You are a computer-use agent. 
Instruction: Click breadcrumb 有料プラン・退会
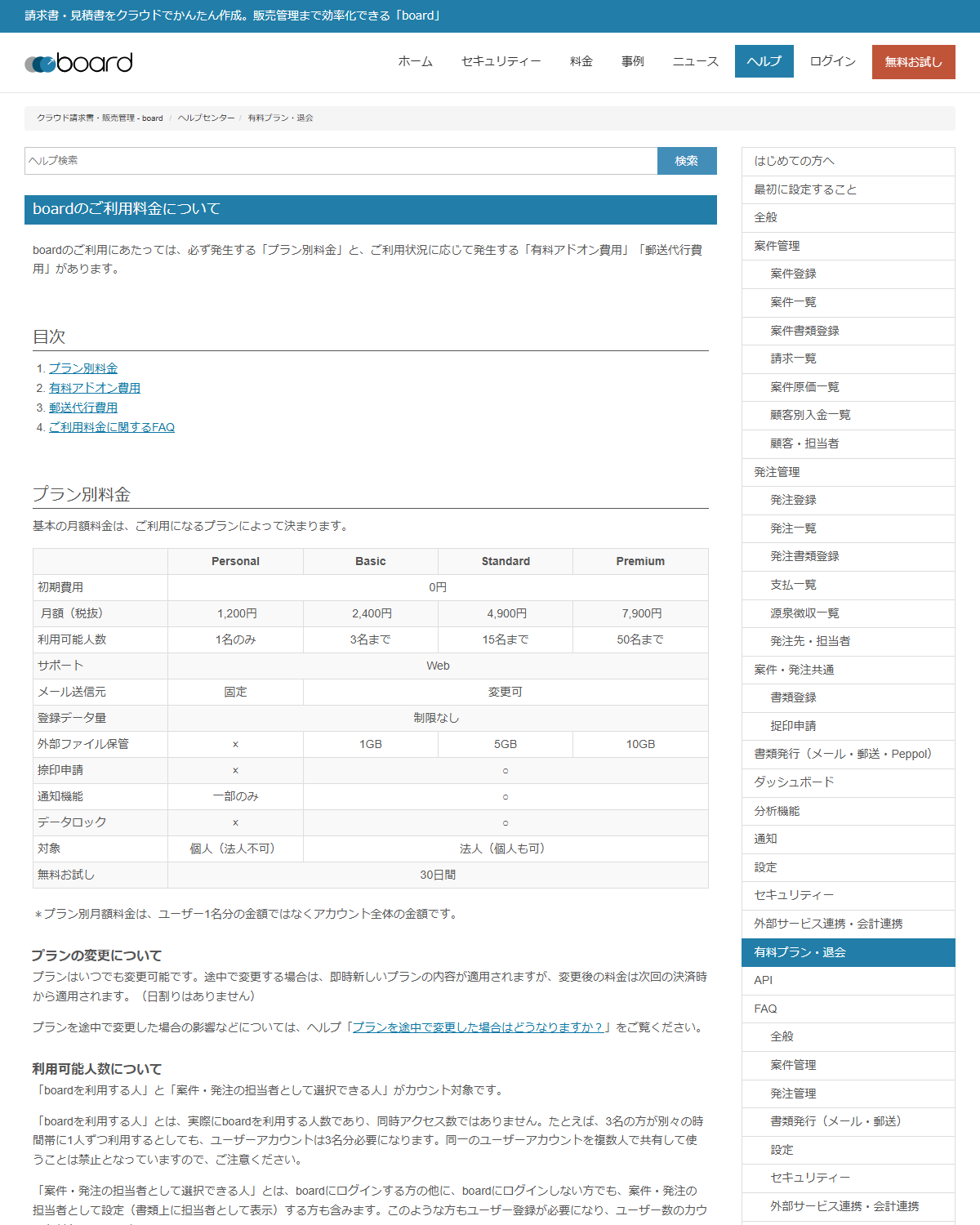(280, 118)
